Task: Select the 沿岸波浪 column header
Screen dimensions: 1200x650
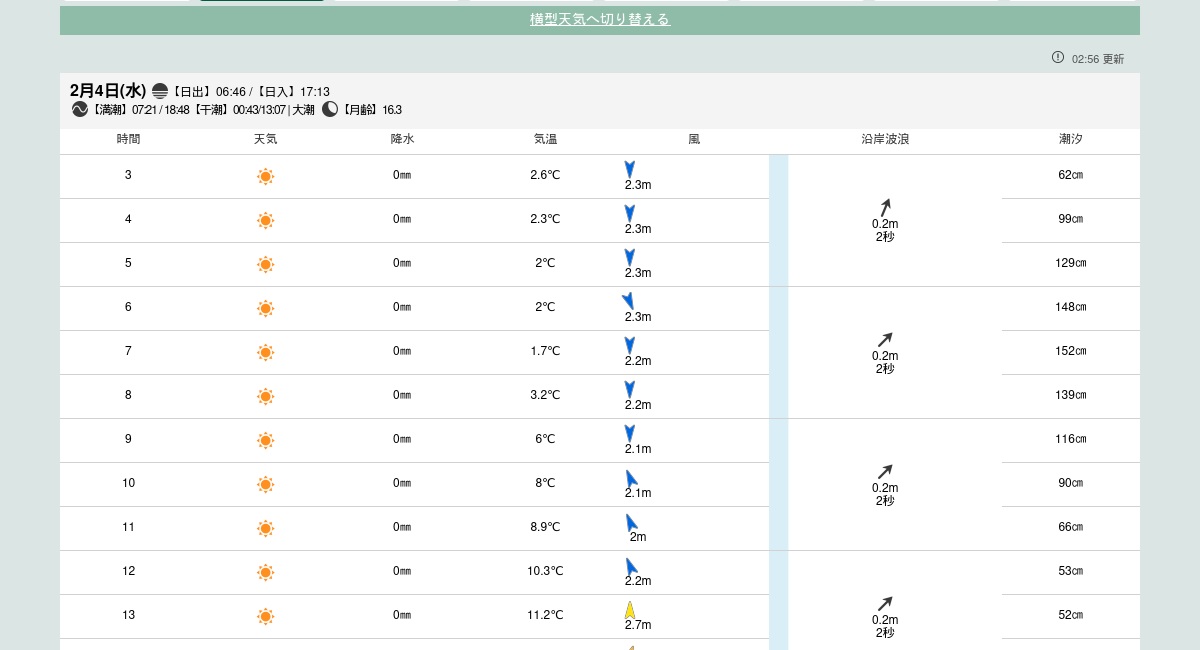Action: click(x=885, y=140)
